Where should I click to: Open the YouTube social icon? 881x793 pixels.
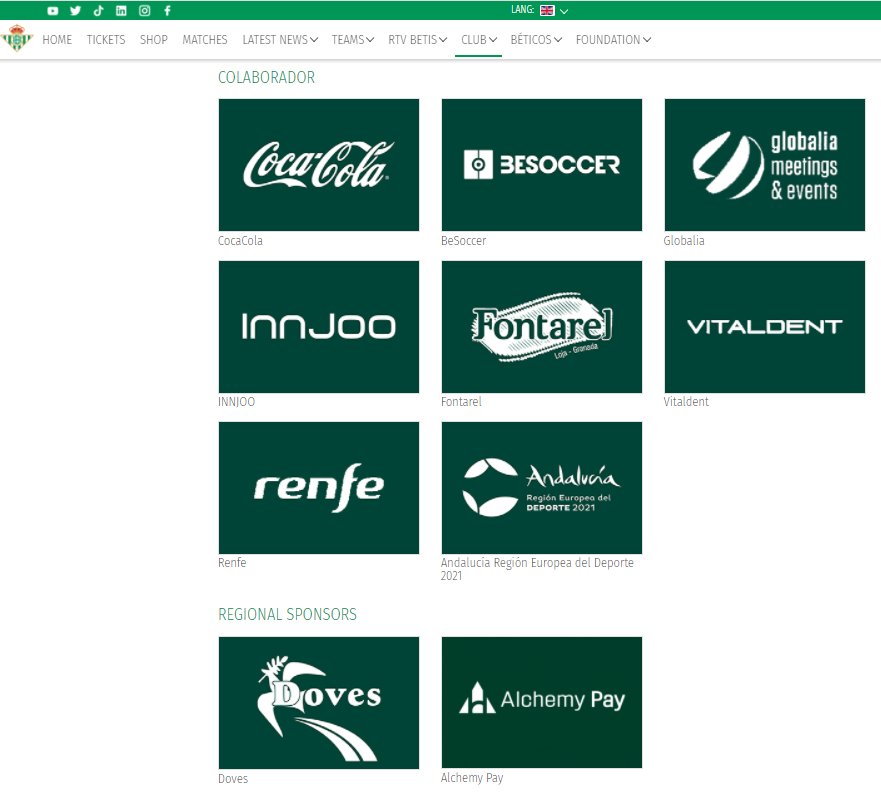53,11
